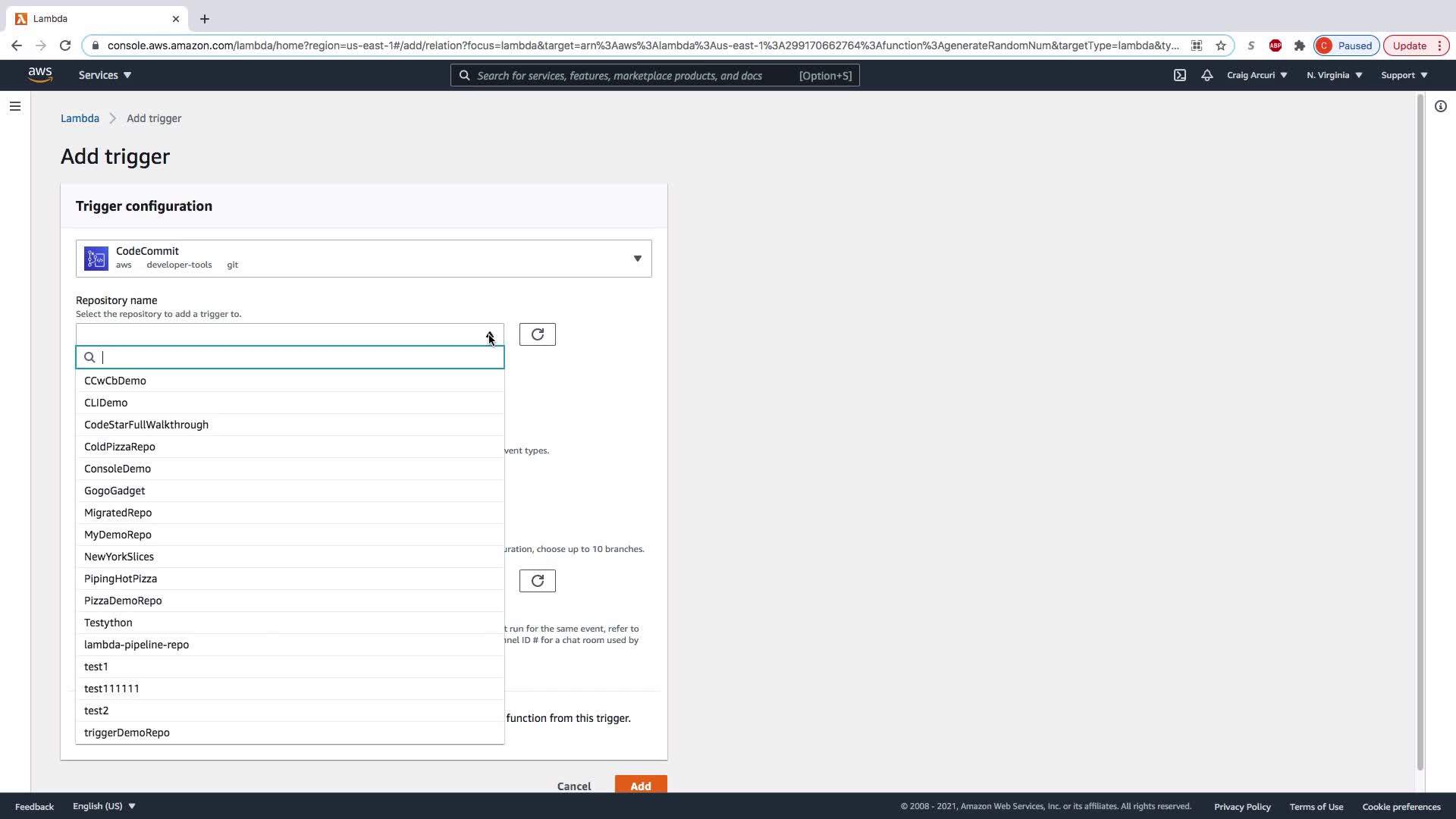1456x819 pixels.
Task: Click the info panel icon
Action: tap(1440, 106)
